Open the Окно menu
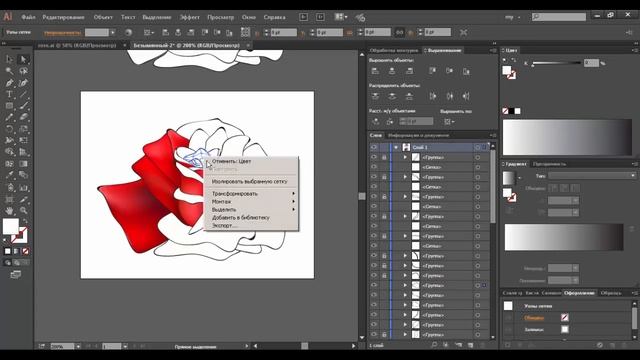Screen dimensions: 640x360 [249, 17]
